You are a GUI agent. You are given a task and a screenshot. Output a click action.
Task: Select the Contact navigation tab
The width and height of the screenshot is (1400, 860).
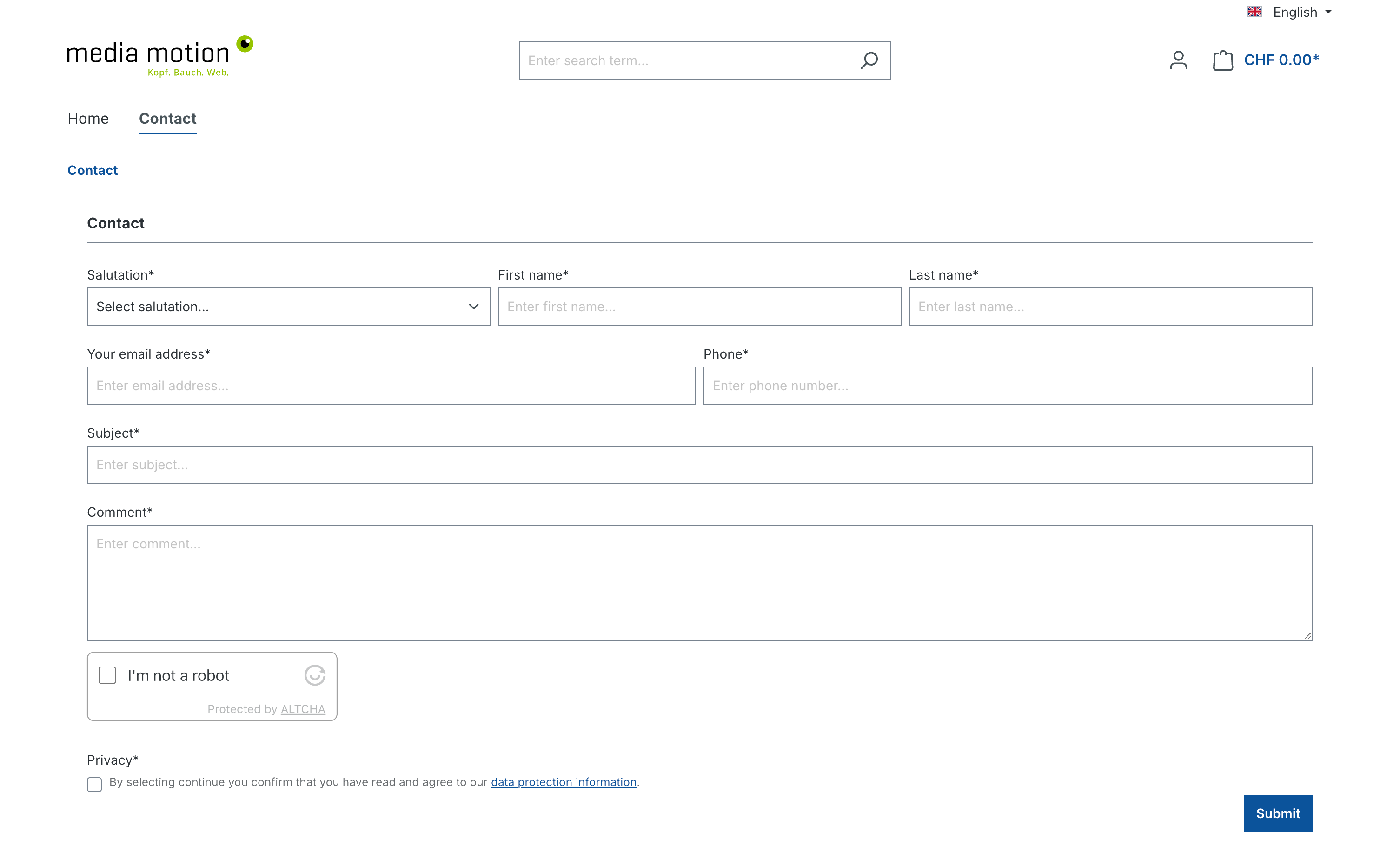tap(167, 119)
